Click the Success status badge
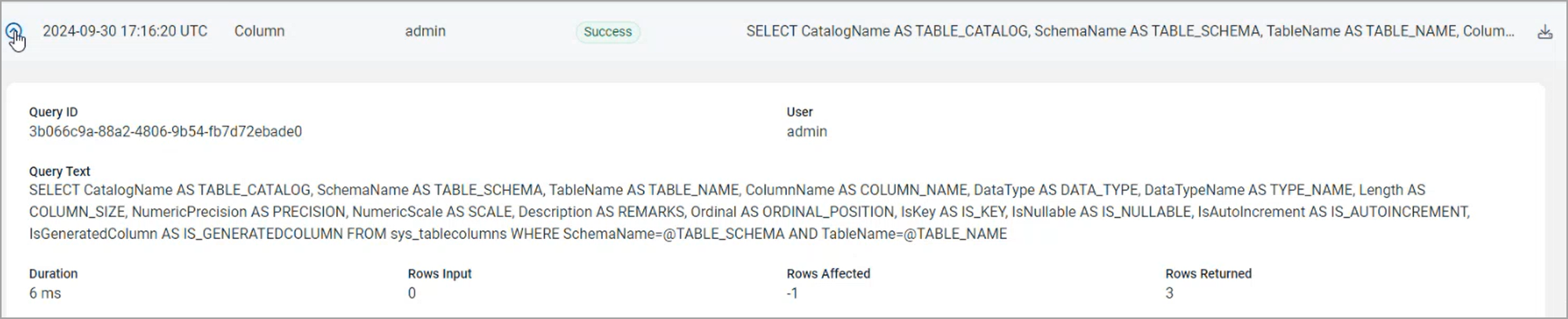 (x=608, y=32)
